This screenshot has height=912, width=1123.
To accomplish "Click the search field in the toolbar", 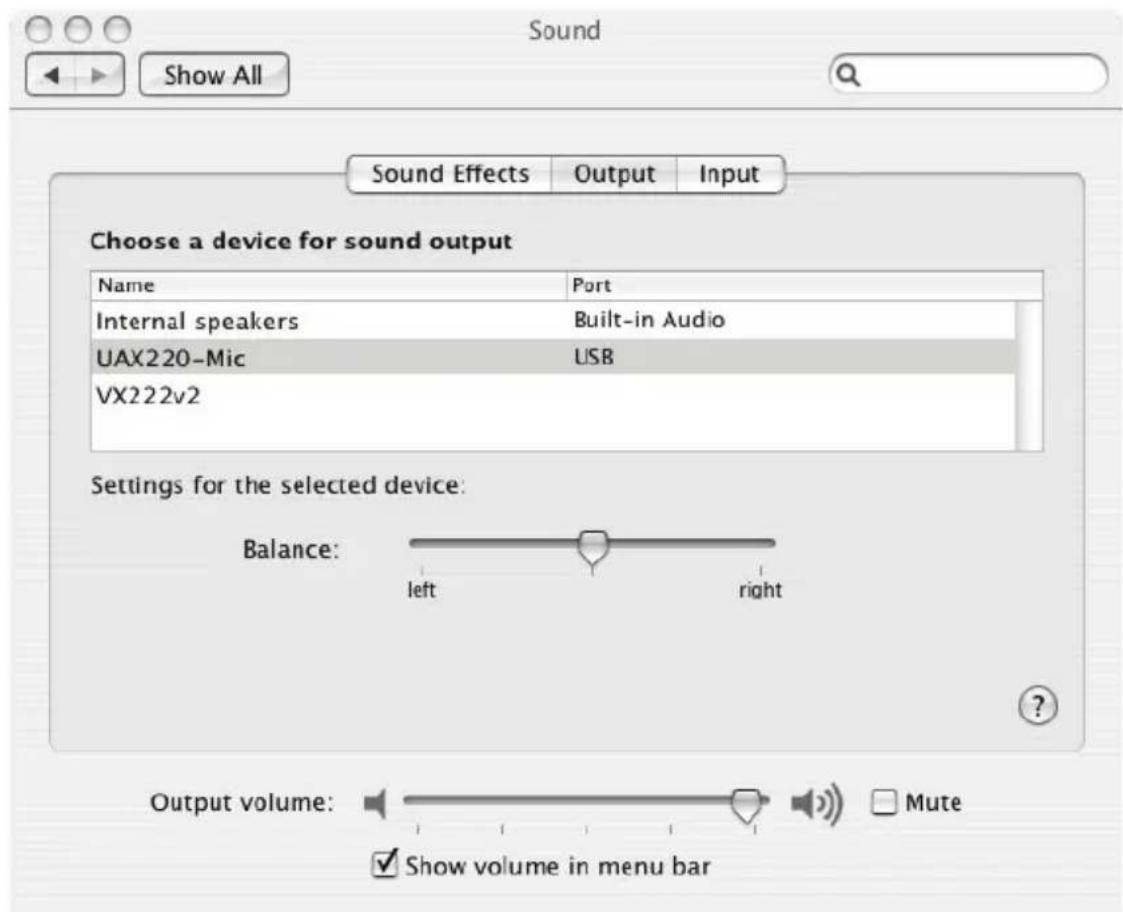I will 968,74.
